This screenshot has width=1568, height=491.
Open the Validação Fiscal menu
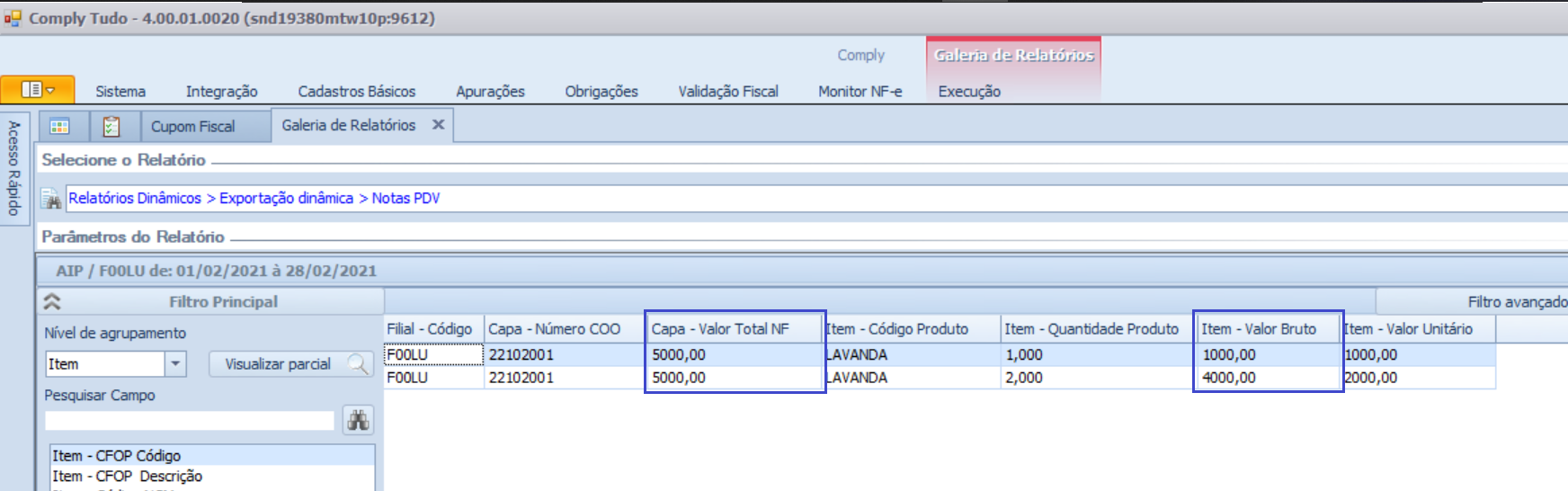(x=727, y=91)
